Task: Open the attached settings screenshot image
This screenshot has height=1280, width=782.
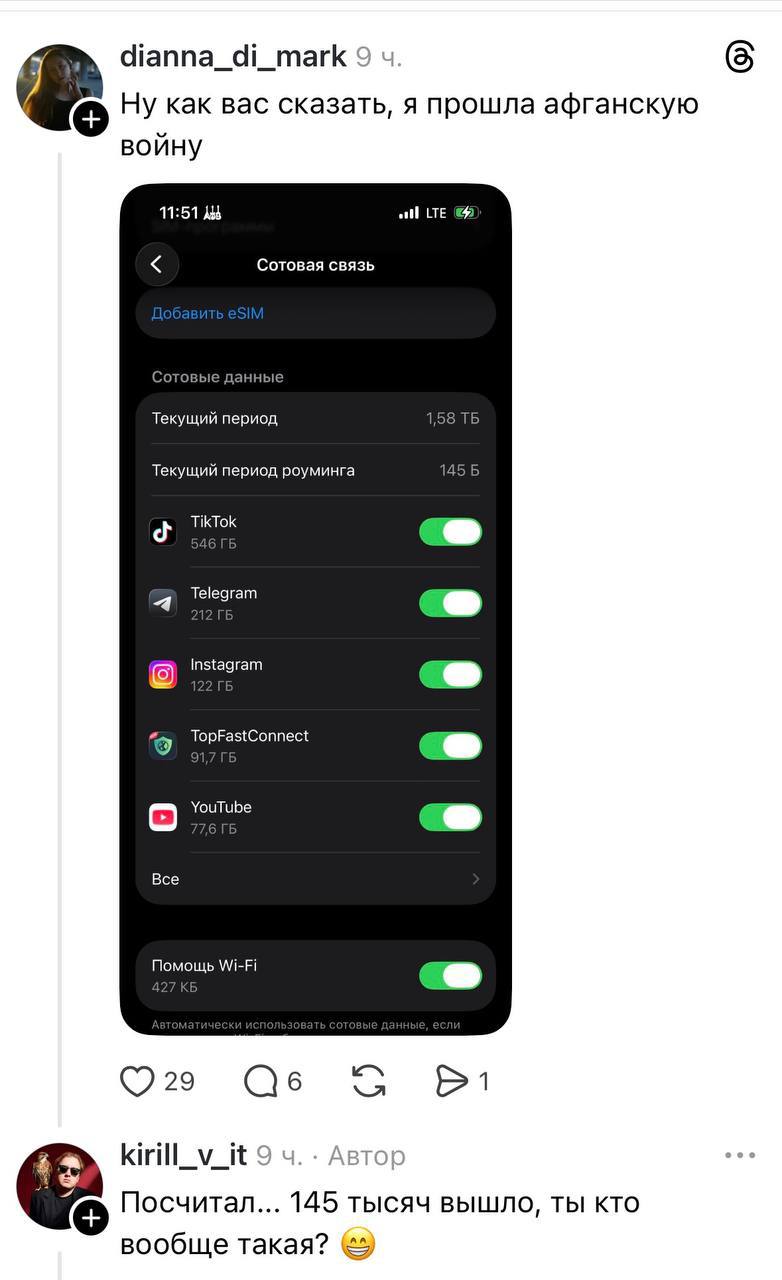Action: pyautogui.click(x=316, y=609)
